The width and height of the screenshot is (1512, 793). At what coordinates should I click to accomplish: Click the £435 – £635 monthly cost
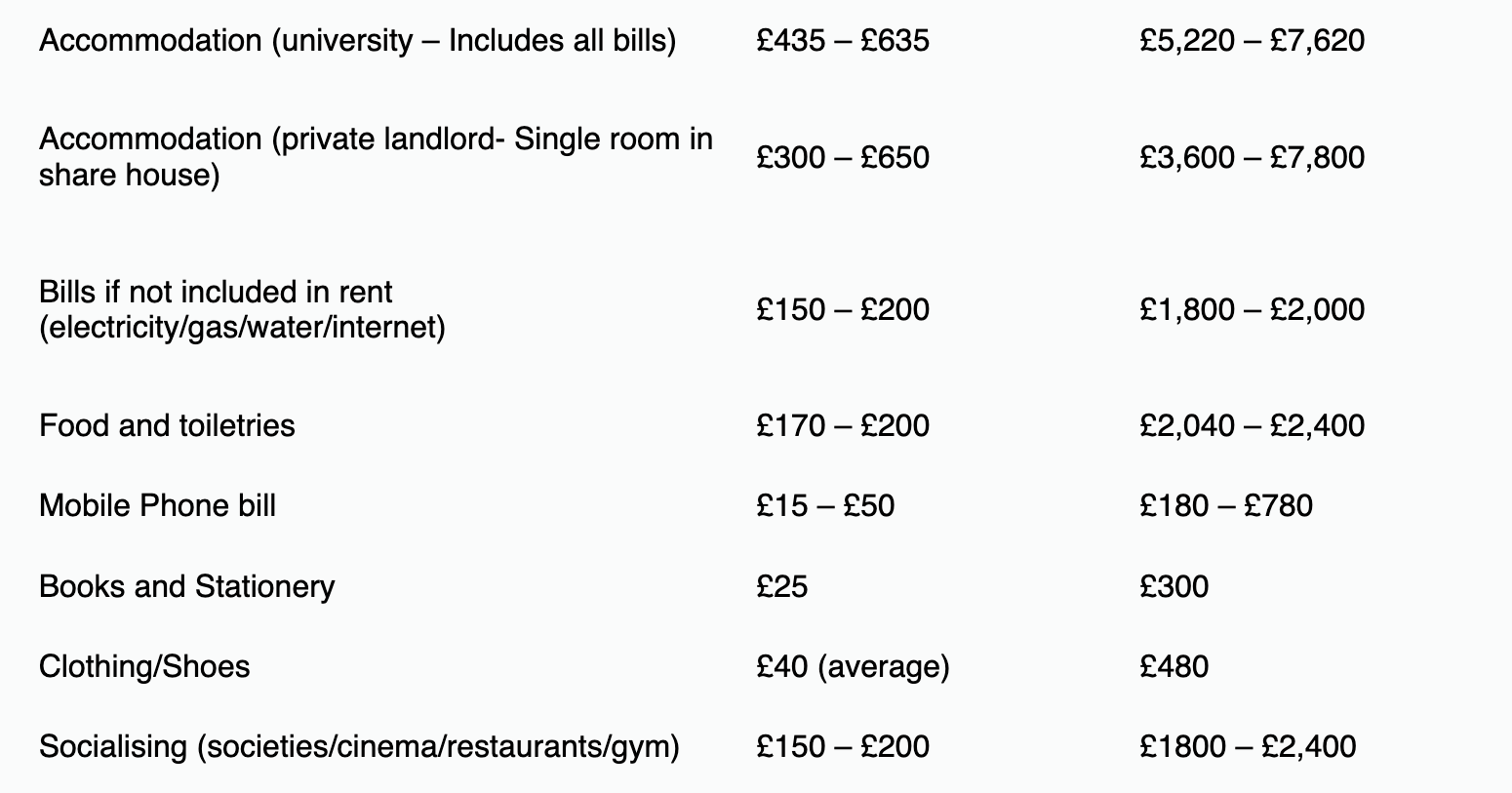843,41
